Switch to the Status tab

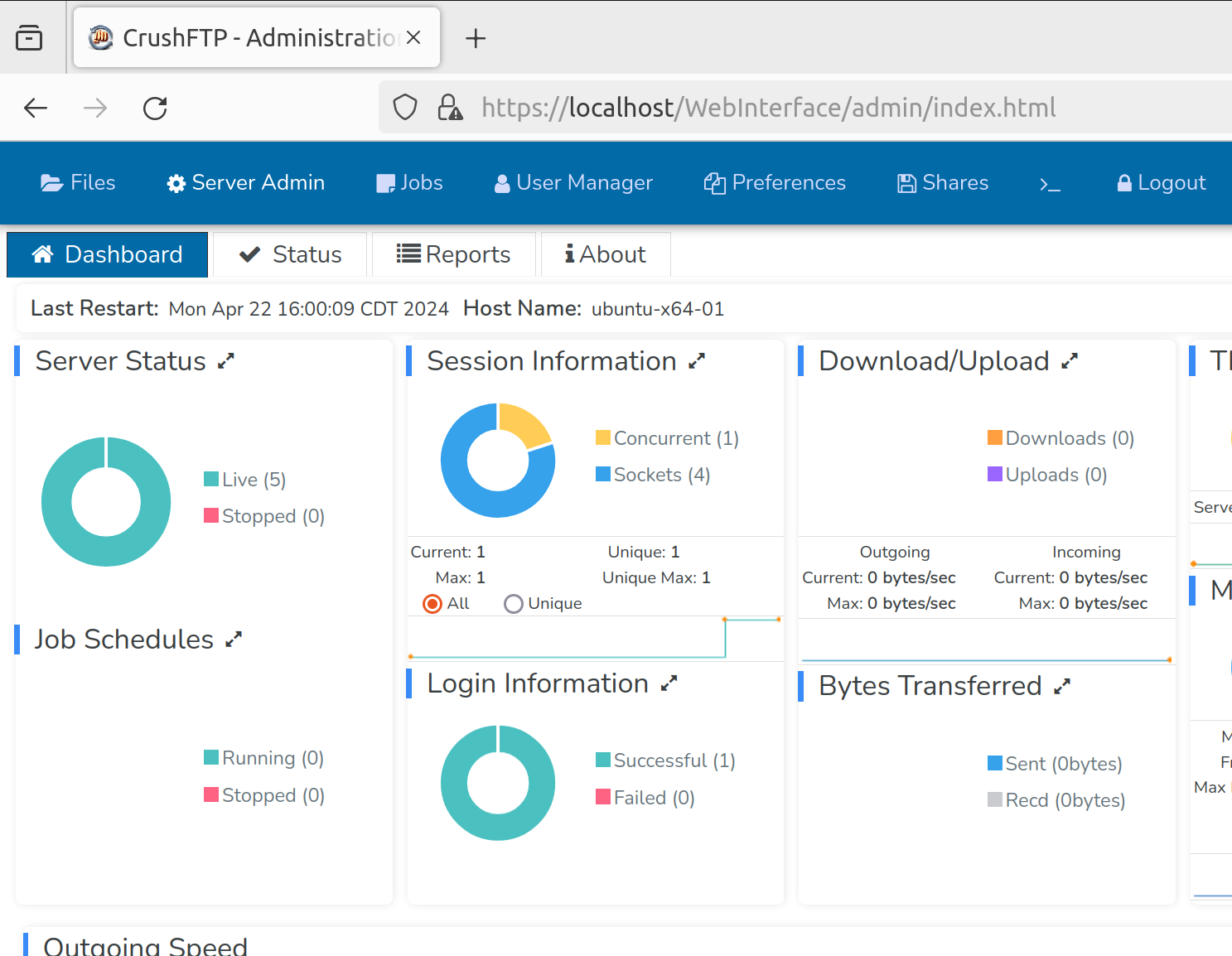coord(290,254)
